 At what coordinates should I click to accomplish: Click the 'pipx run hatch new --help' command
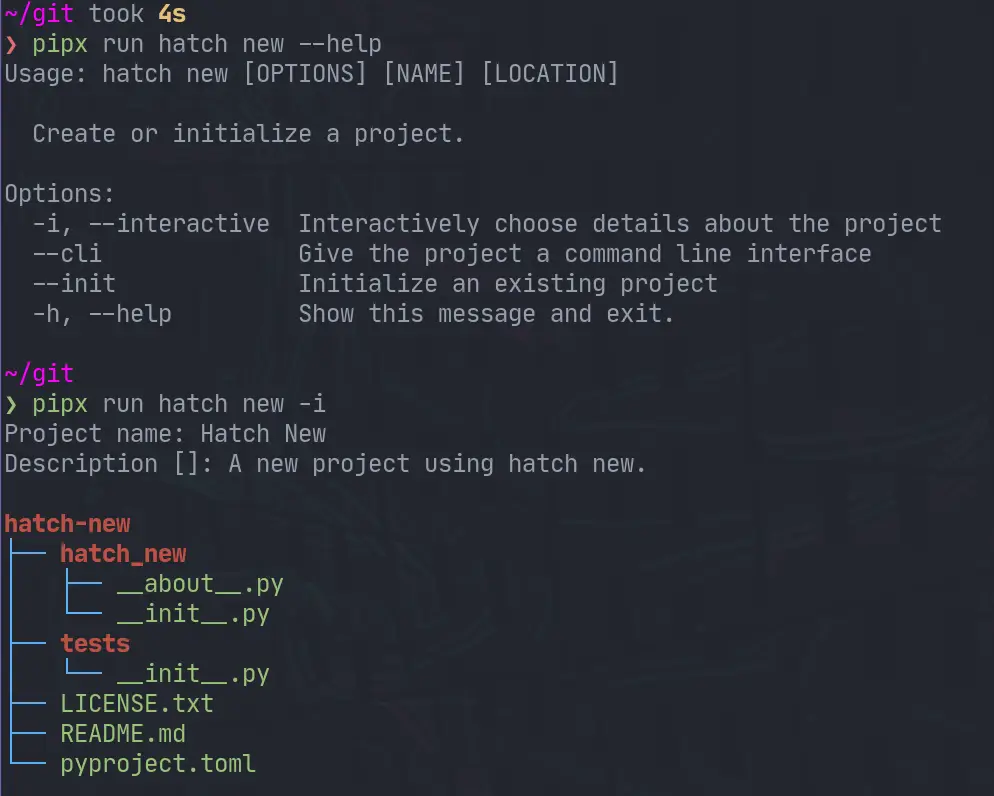tap(206, 44)
